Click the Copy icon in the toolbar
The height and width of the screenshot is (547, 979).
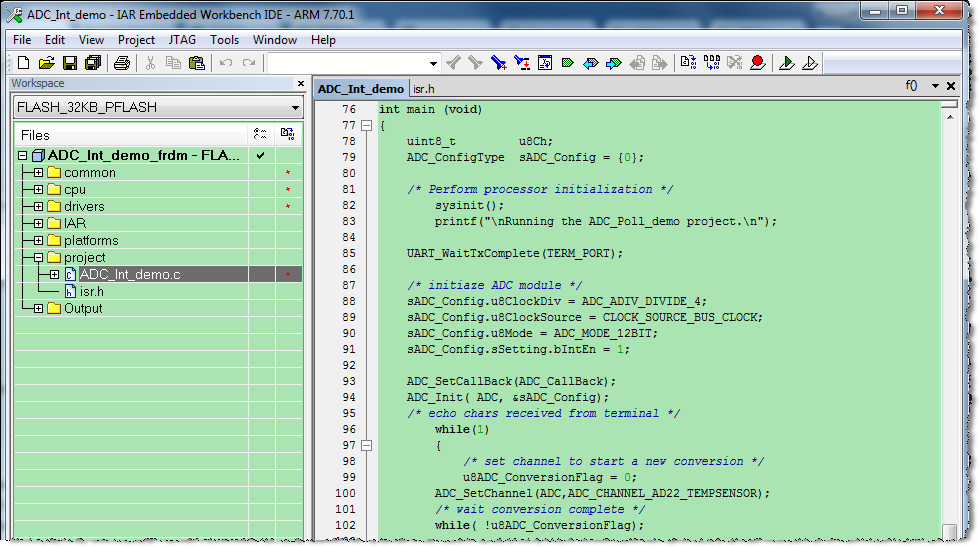click(173, 63)
